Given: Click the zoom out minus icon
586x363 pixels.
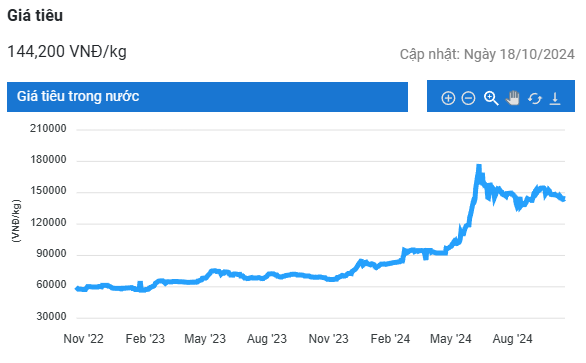Looking at the screenshot, I should pos(468,98).
